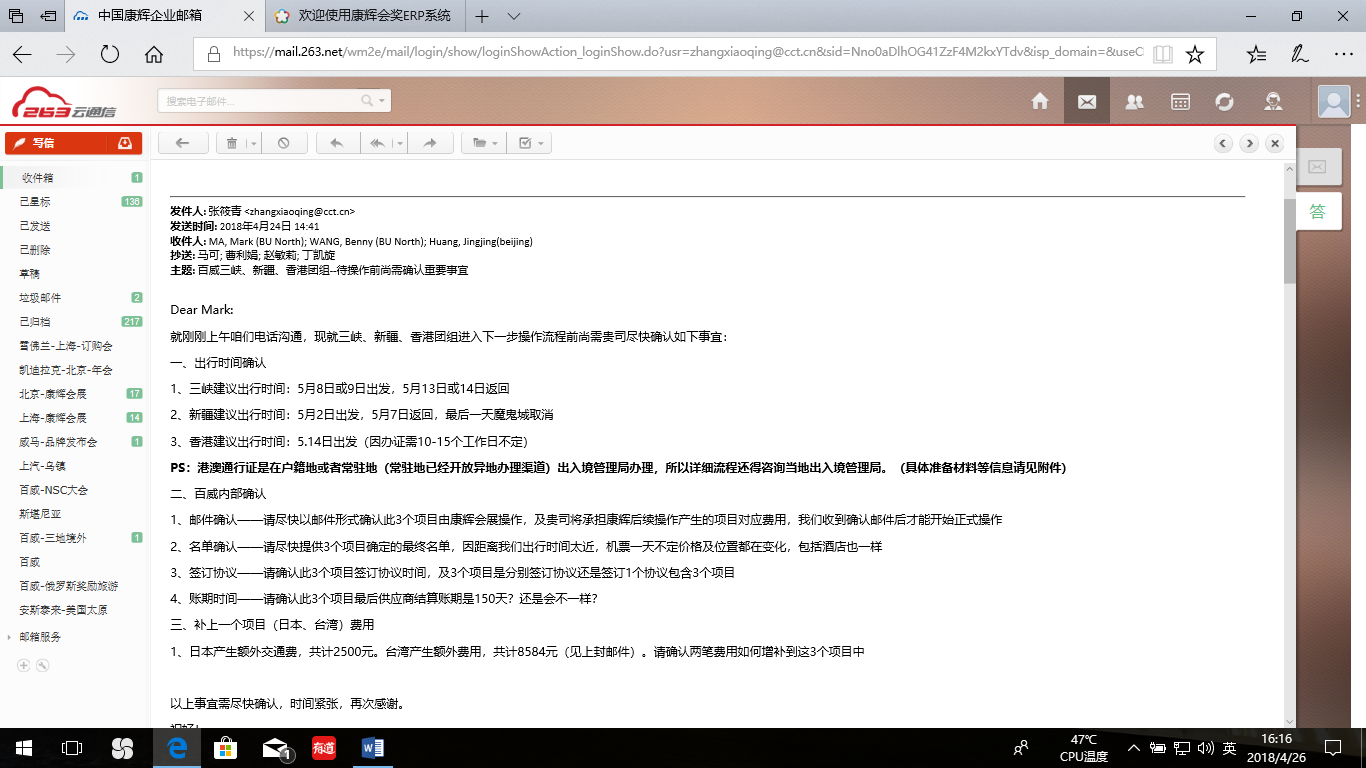Click the spam block circle icon

284,143
